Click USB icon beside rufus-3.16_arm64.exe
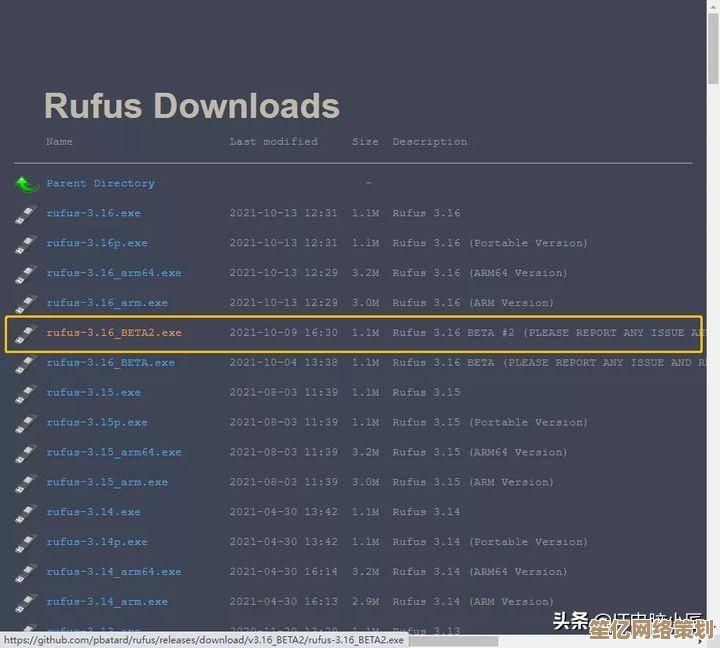Screen dimensions: 720x648 [26, 274]
